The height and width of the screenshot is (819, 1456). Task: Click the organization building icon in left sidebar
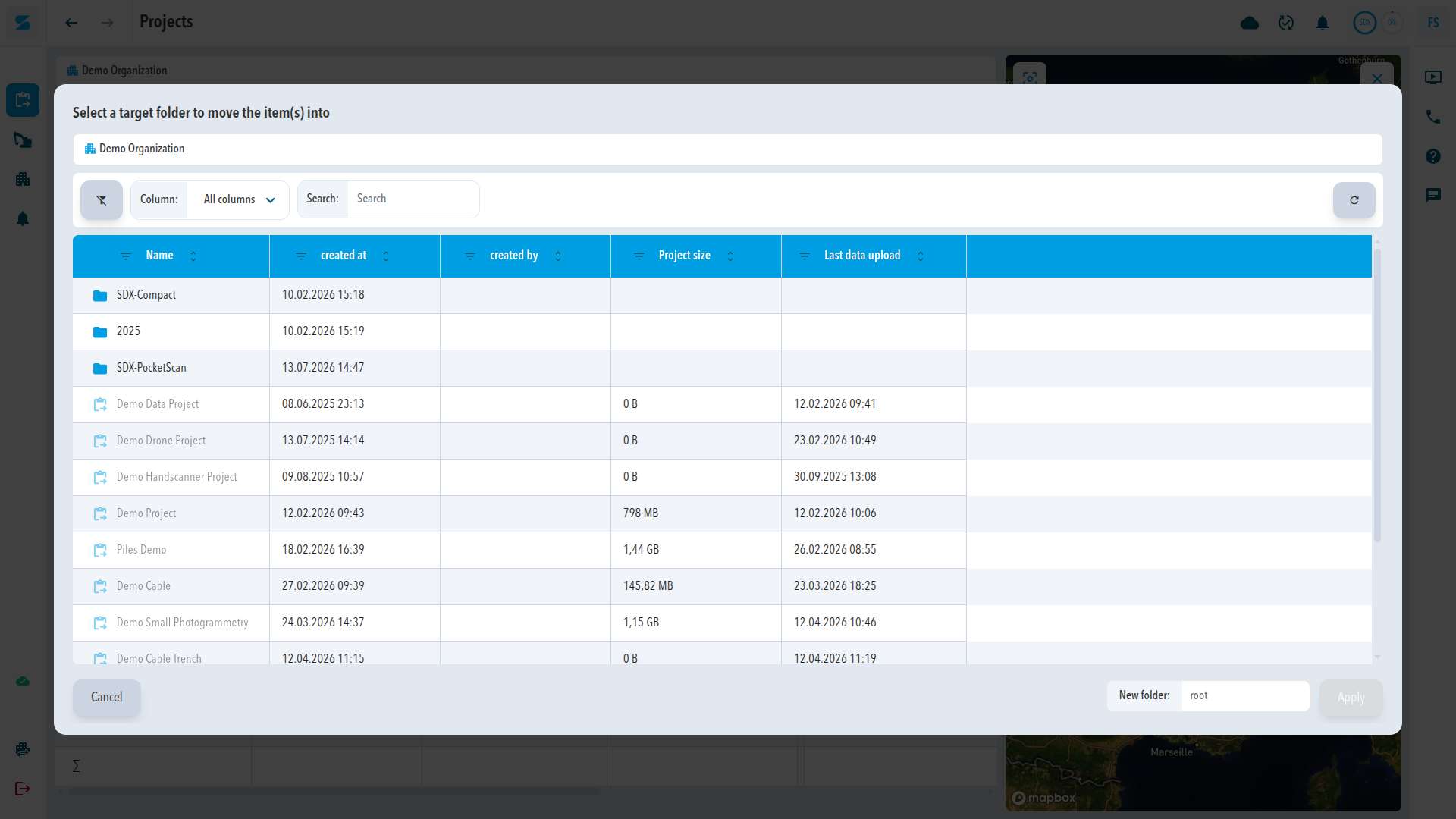[x=23, y=180]
